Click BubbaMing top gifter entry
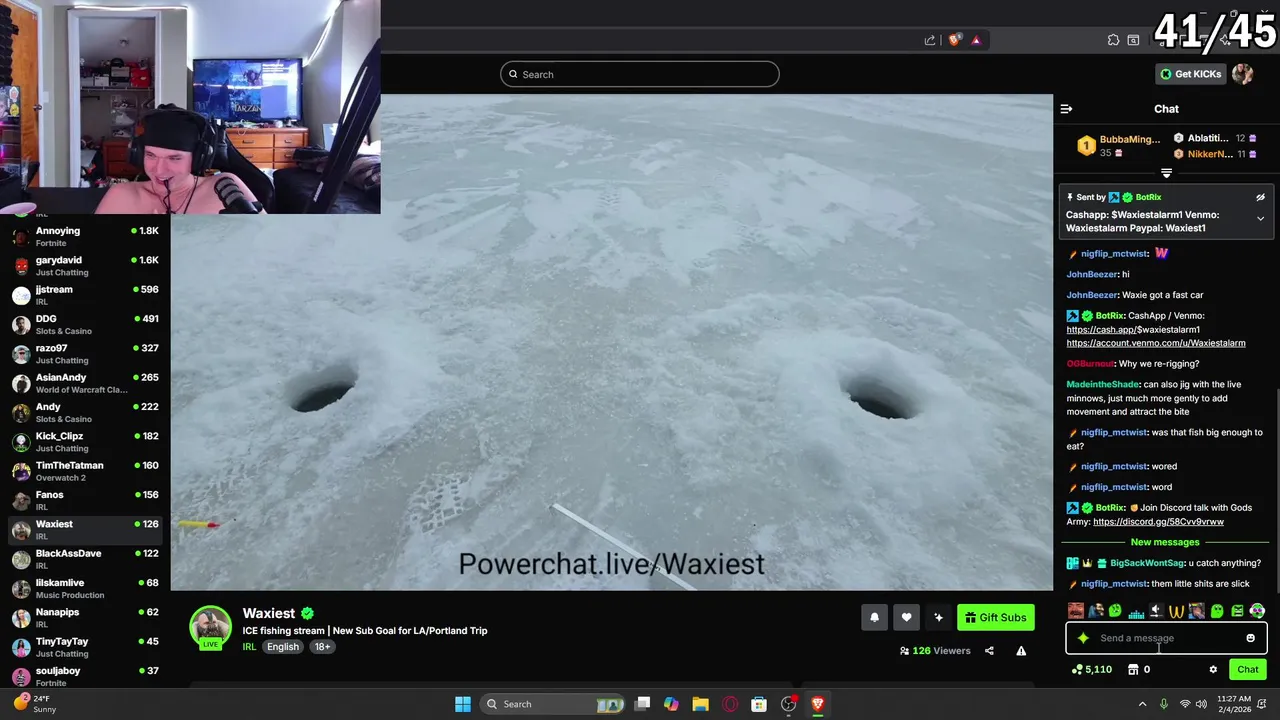Image resolution: width=1280 pixels, height=720 pixels. click(x=1118, y=146)
